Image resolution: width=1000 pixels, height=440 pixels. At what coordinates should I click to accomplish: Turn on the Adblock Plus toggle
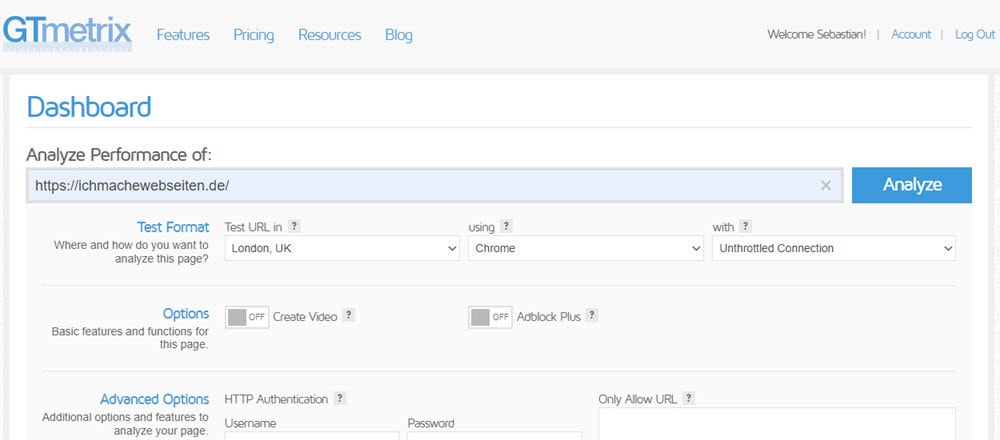(490, 316)
